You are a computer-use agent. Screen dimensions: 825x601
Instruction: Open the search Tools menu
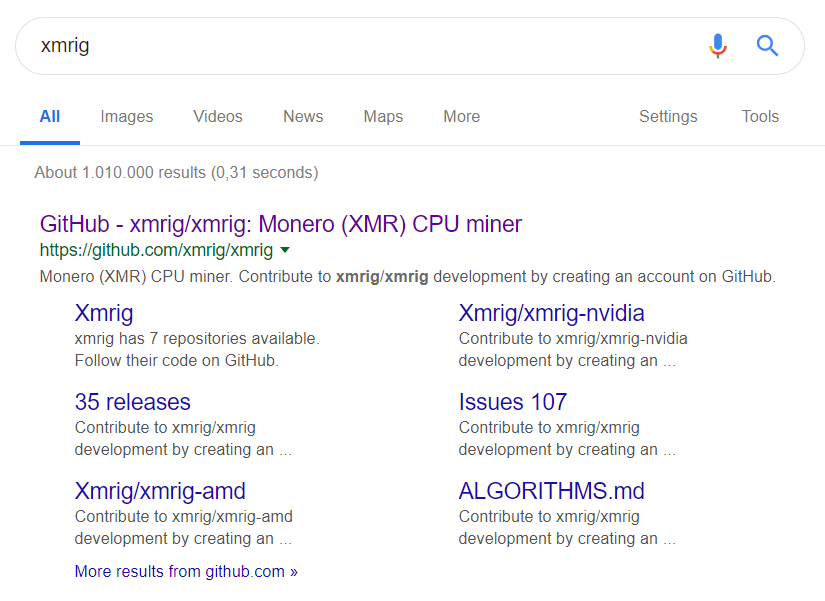(760, 116)
